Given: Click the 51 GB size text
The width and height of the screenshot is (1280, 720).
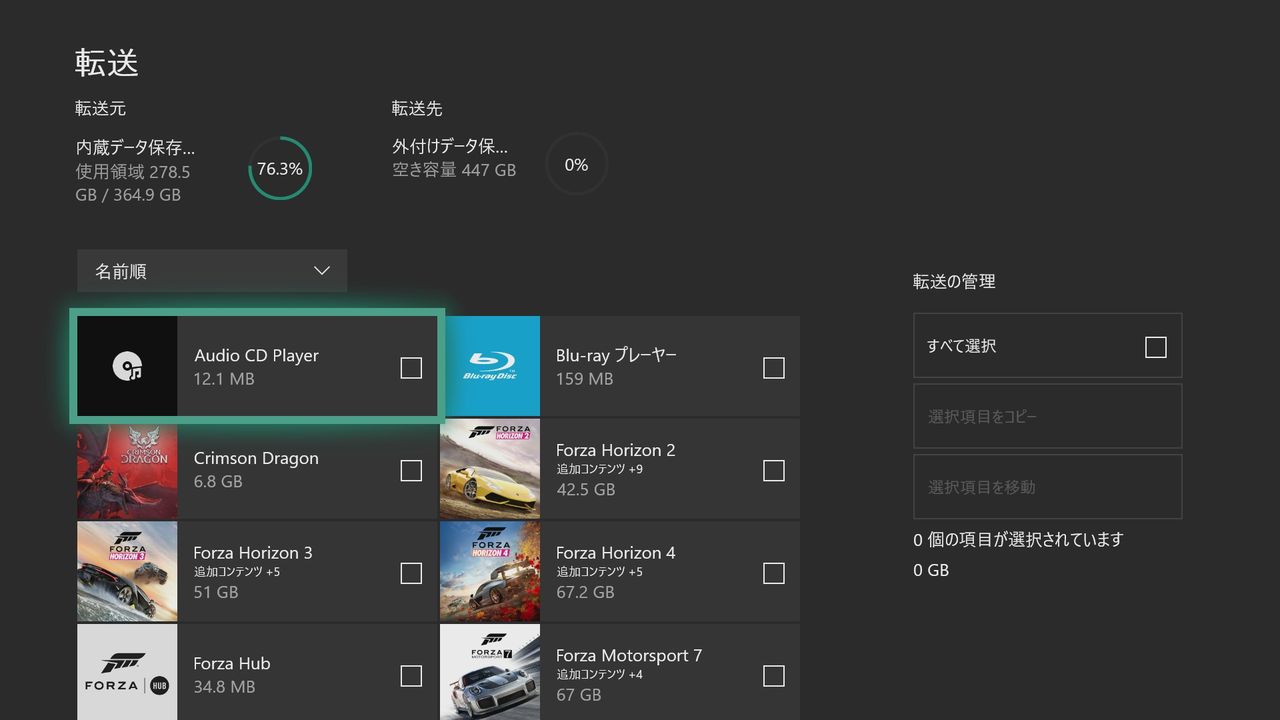Looking at the screenshot, I should [x=216, y=592].
